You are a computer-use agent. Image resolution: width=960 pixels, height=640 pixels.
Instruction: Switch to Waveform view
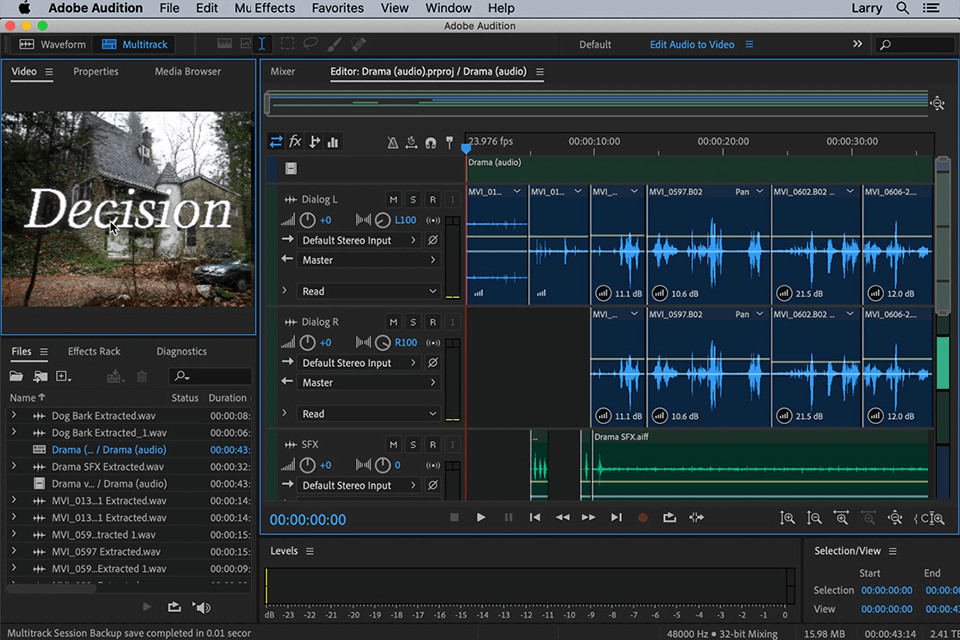point(53,44)
